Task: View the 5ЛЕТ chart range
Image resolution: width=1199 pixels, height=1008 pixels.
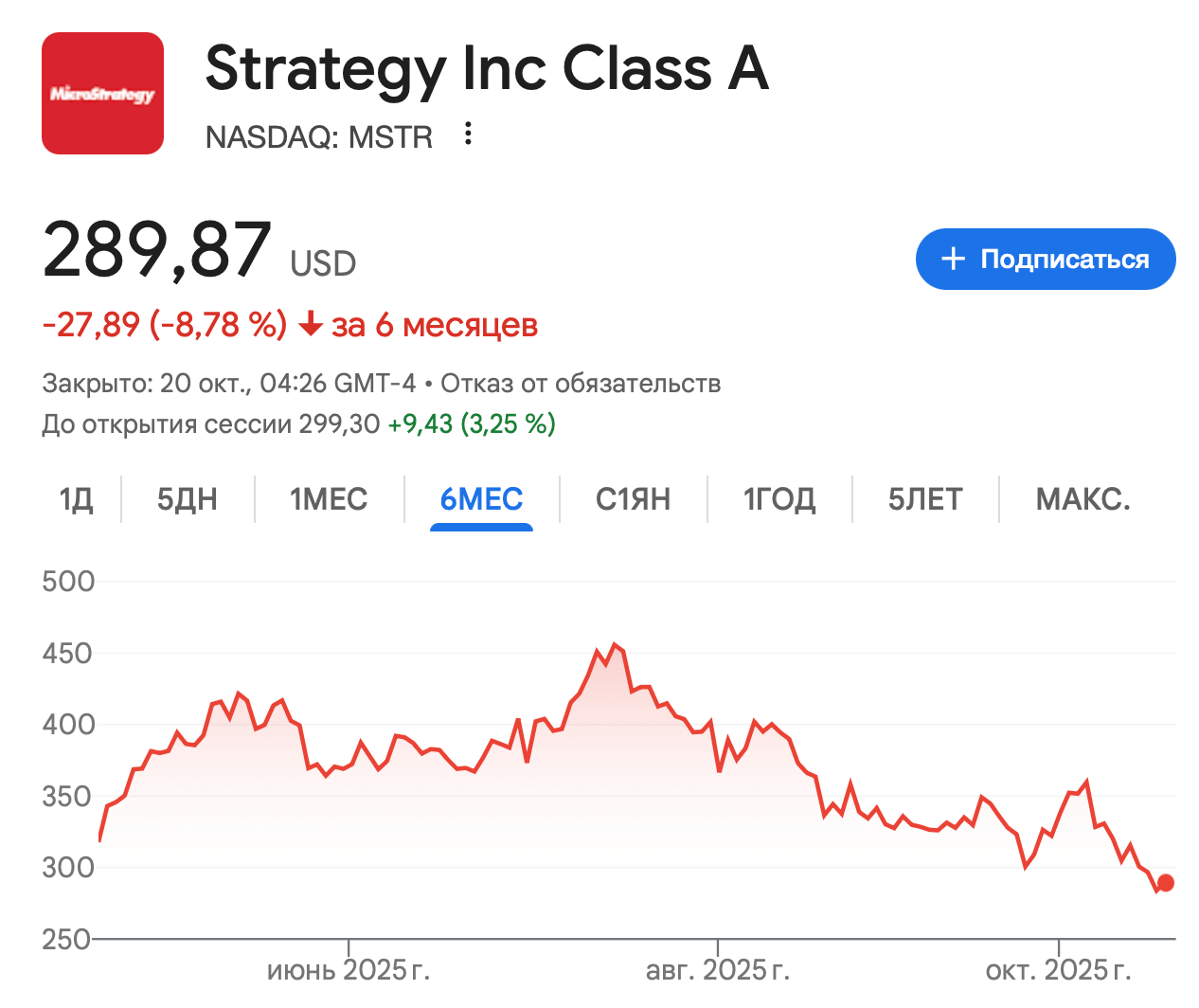Action: [x=924, y=499]
